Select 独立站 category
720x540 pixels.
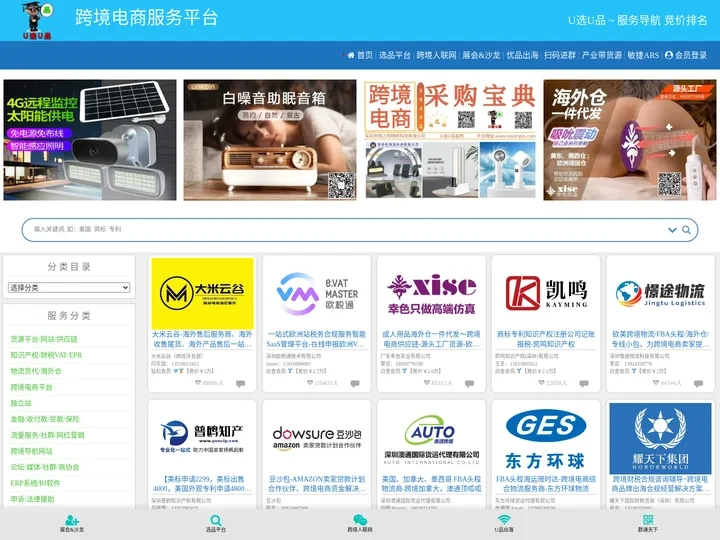[x=21, y=403]
